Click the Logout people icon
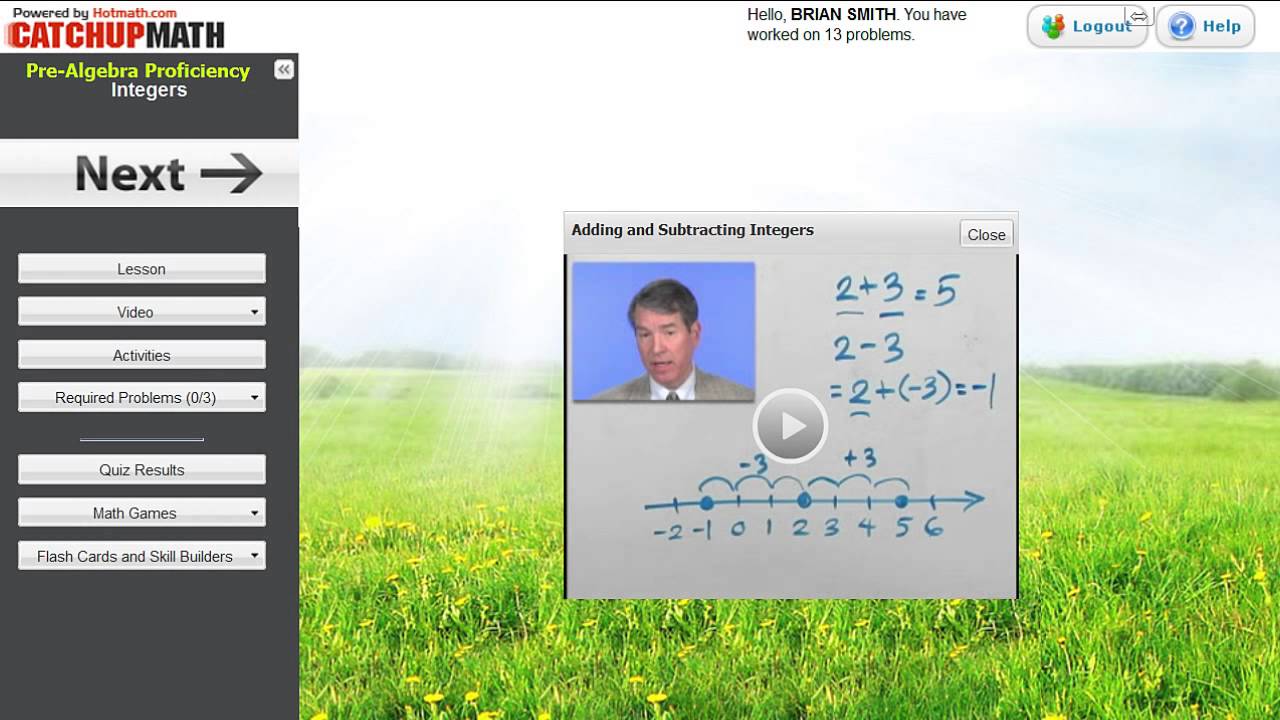The height and width of the screenshot is (720, 1280). tap(1053, 26)
